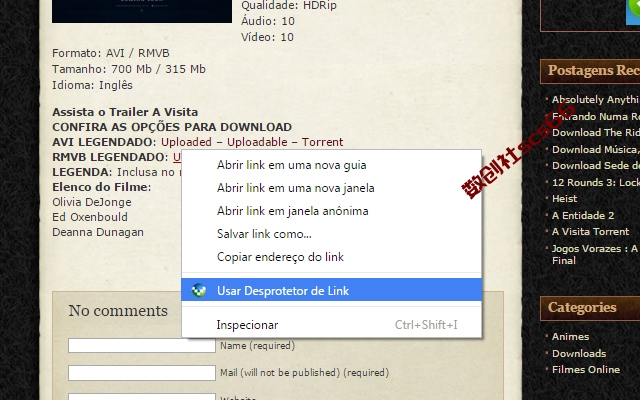Open Jogos Vorazes recent post link
Image resolution: width=640 pixels, height=400 pixels.
coord(596,254)
